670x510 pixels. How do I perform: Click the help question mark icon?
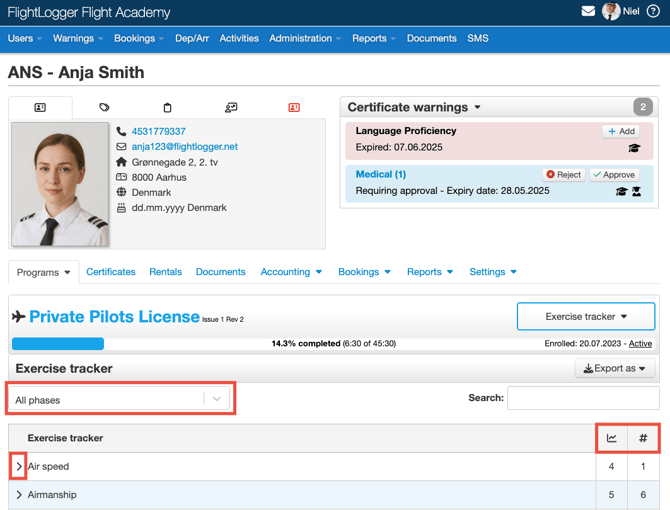tap(653, 12)
